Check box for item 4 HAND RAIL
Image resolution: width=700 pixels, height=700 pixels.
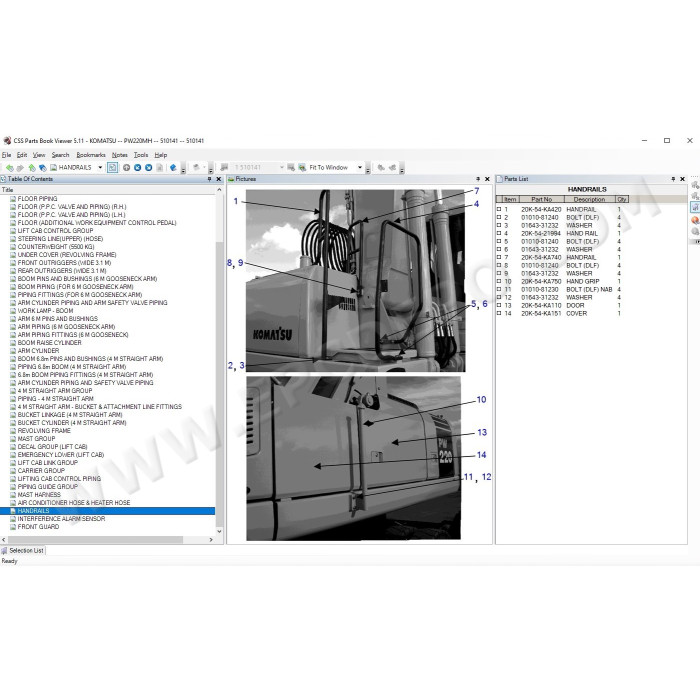click(x=499, y=233)
